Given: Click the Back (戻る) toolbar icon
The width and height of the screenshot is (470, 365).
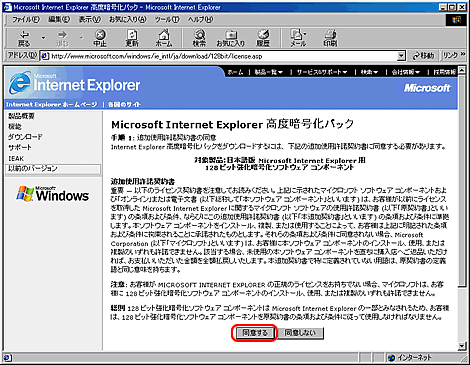Looking at the screenshot, I should click(x=24, y=38).
